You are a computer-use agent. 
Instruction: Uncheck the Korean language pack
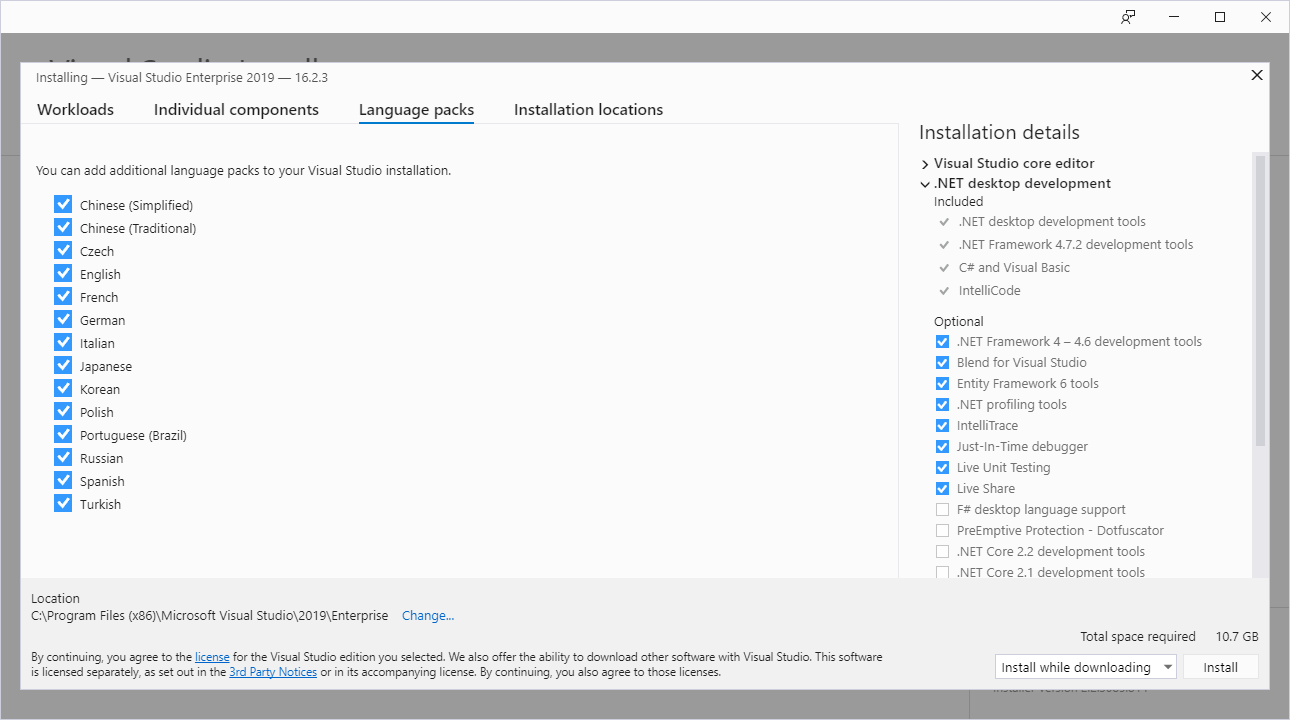(x=63, y=389)
